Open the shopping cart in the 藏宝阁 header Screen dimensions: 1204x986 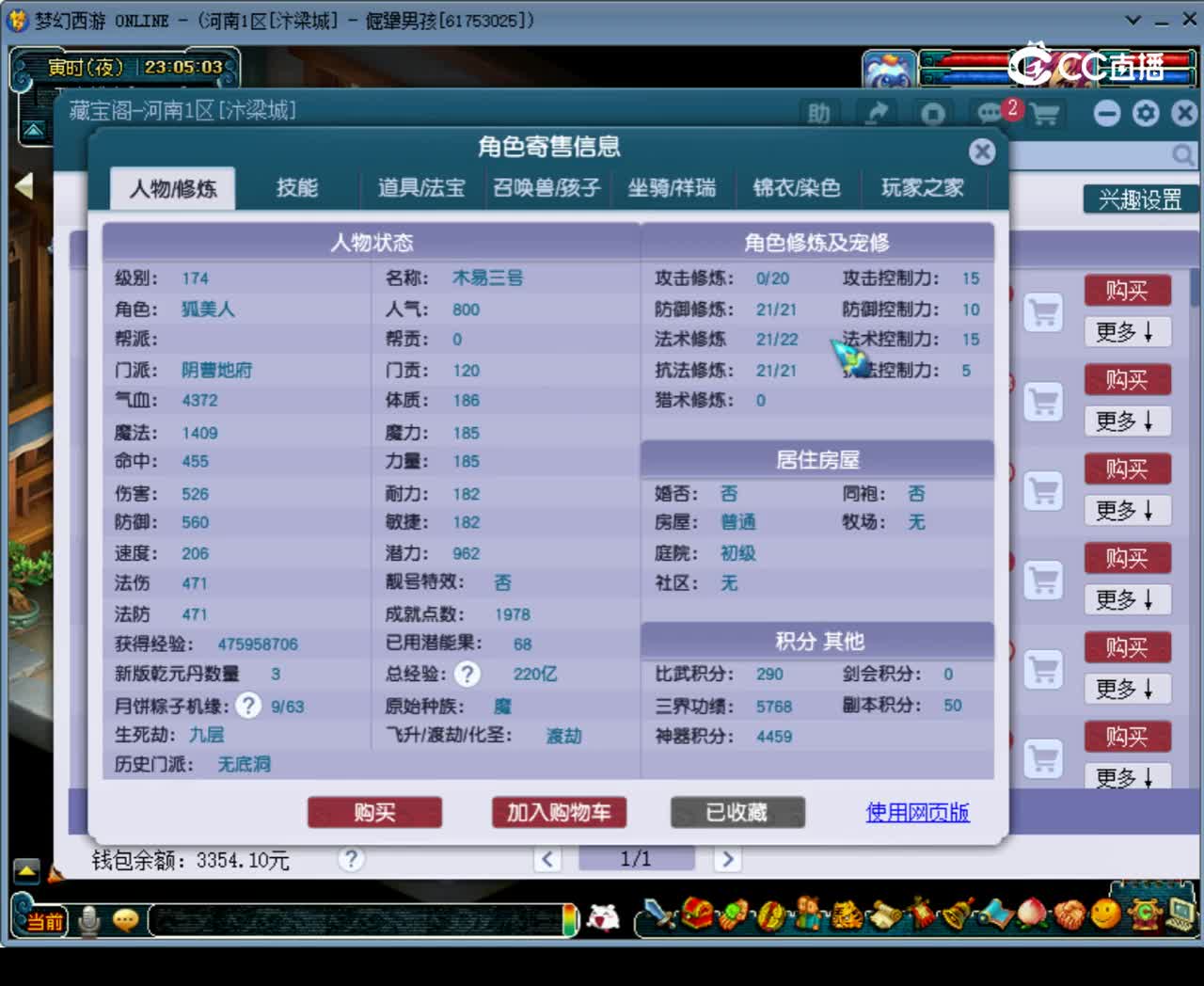click(1045, 115)
